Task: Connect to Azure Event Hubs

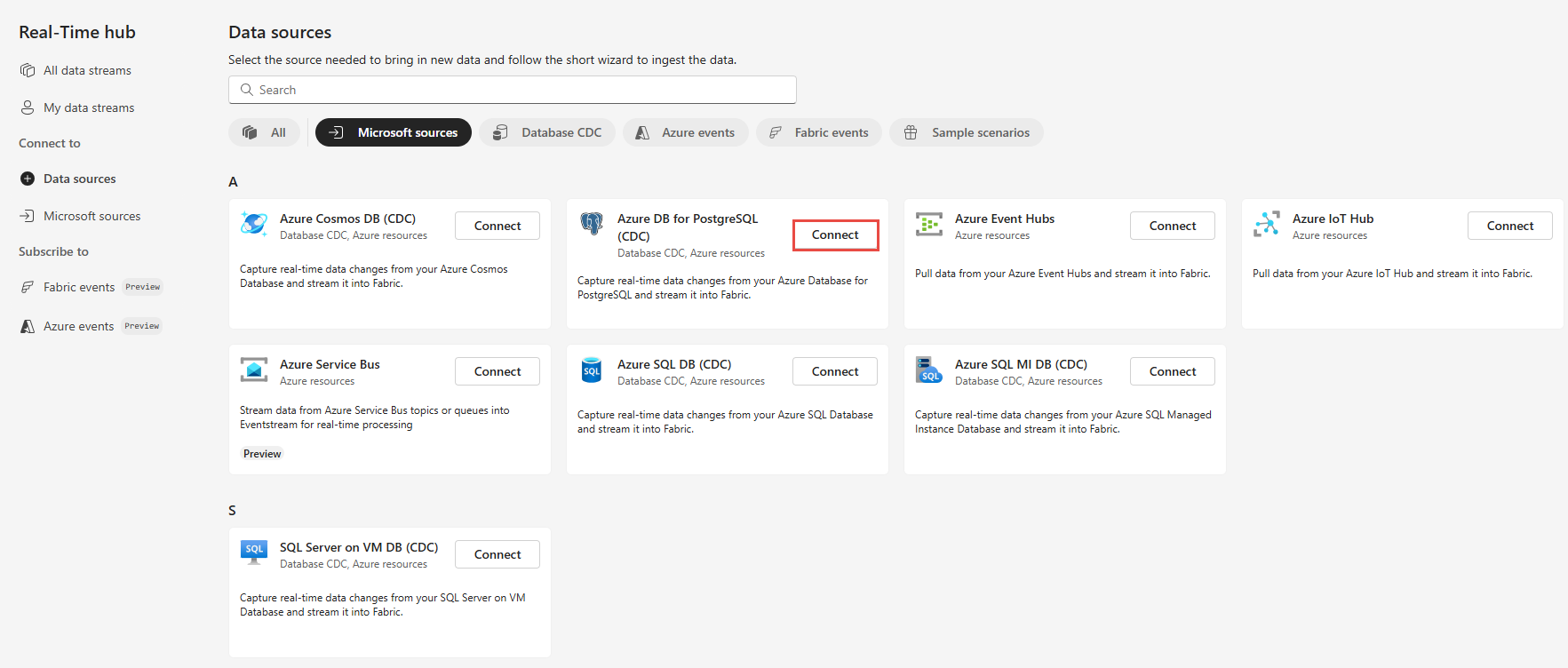Action: pyautogui.click(x=1173, y=226)
